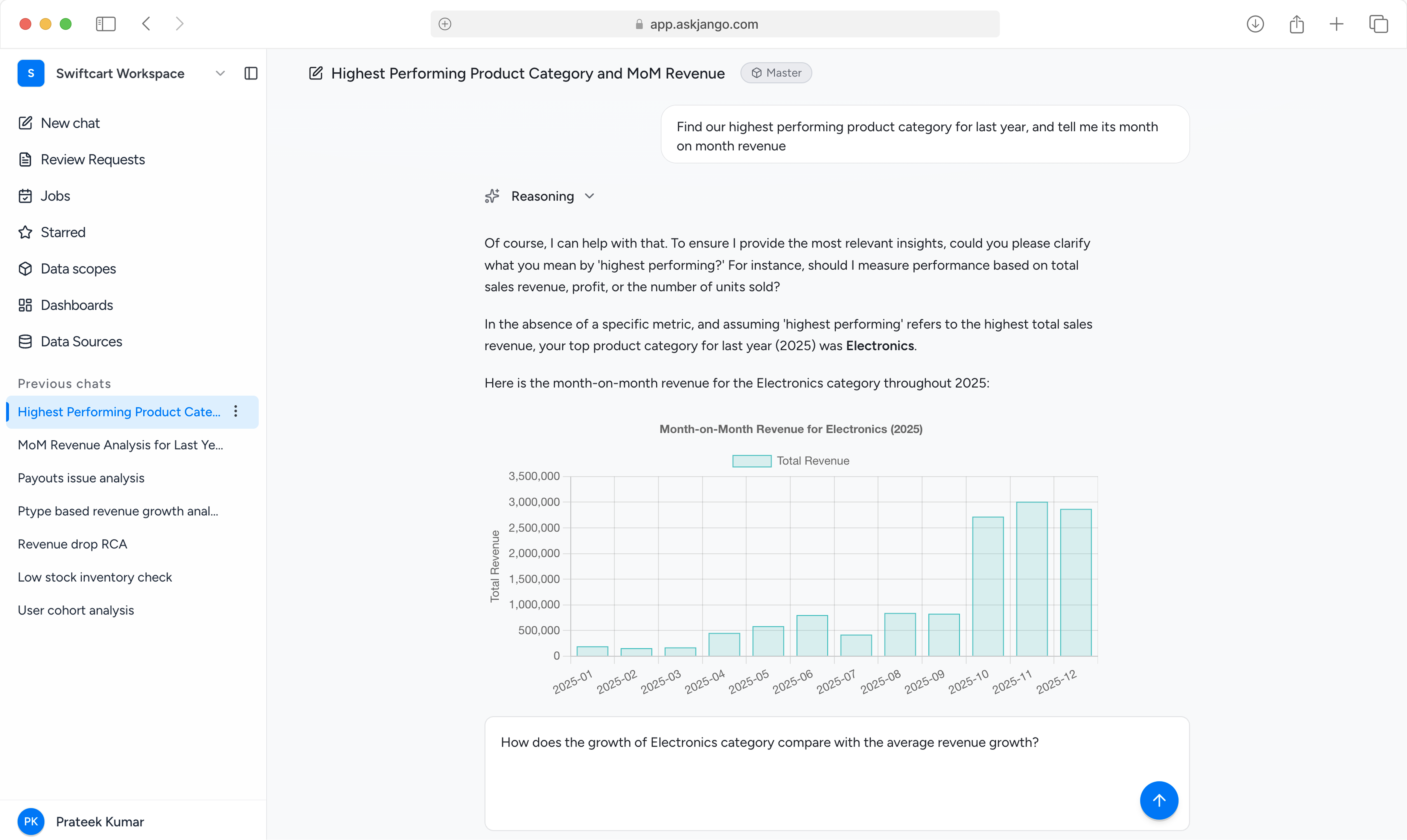Click Prateek Kumar profile avatar
This screenshot has width=1407, height=840.
(31, 821)
